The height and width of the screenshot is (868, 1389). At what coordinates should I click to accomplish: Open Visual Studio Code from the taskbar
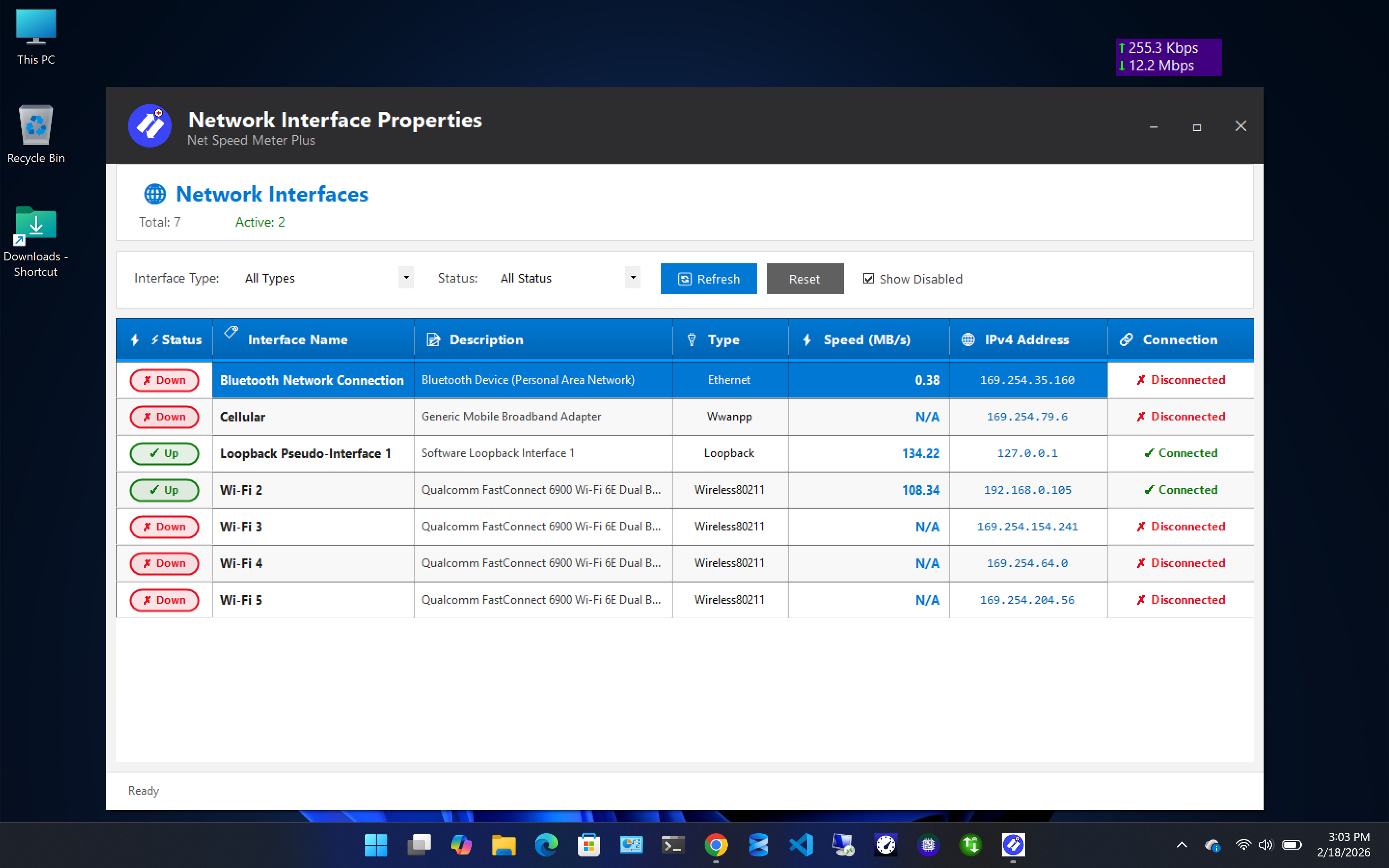click(x=801, y=844)
